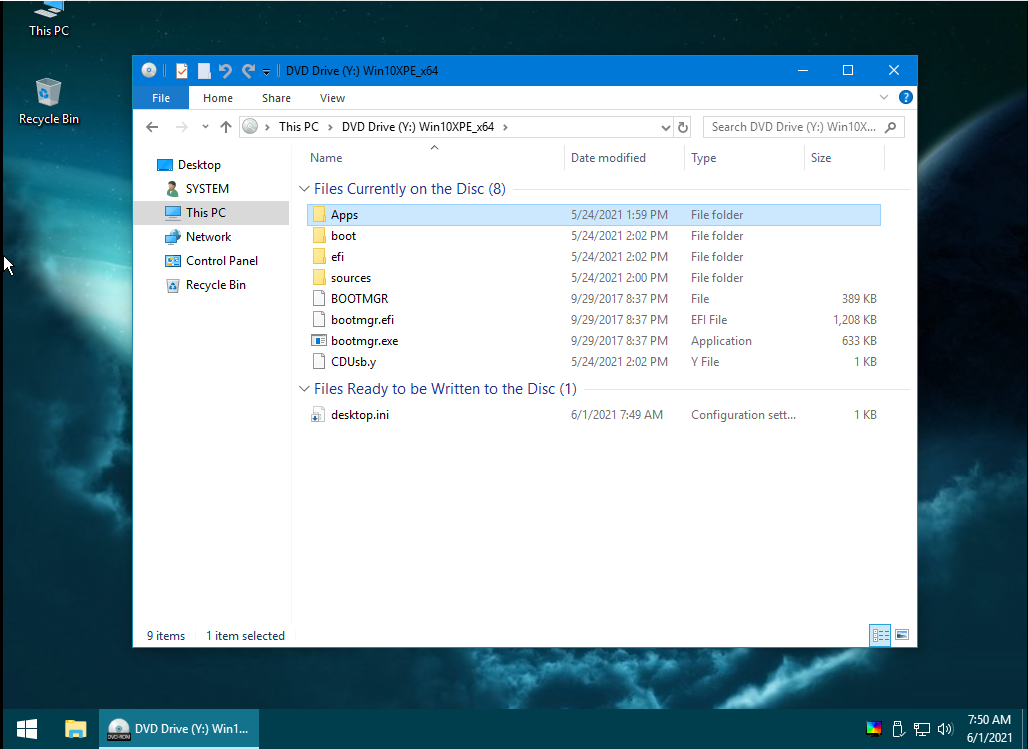Select the CDUsb.y file
Screen dimensions: 1028x749
[x=593, y=361]
